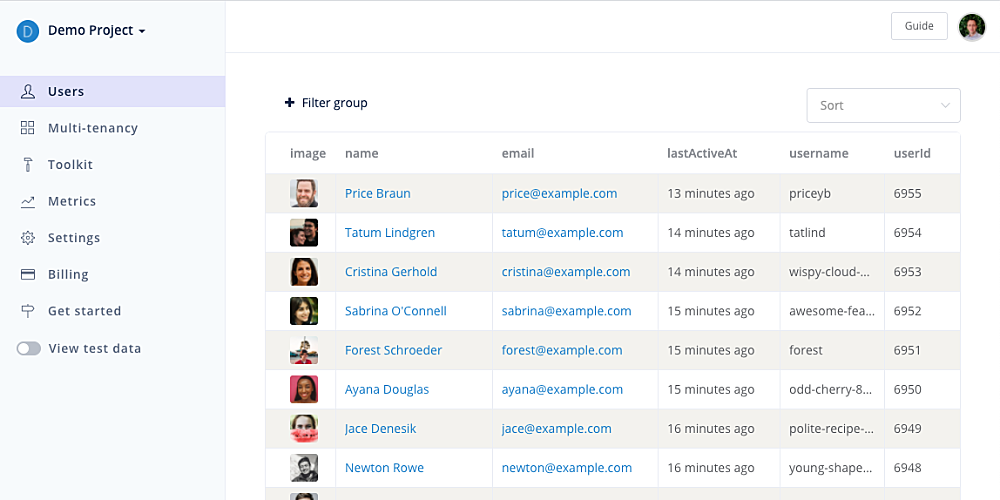Open Ayana Douglas's user profile
This screenshot has width=1000, height=500.
point(387,390)
